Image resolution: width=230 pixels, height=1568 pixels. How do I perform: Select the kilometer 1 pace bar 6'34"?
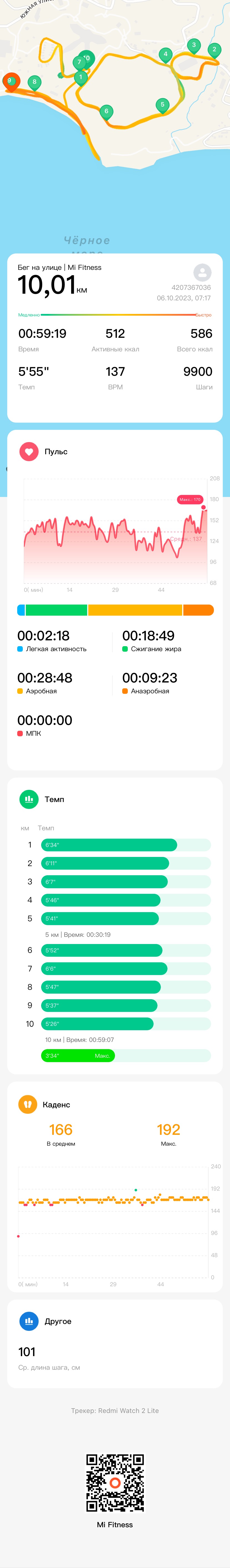click(109, 845)
